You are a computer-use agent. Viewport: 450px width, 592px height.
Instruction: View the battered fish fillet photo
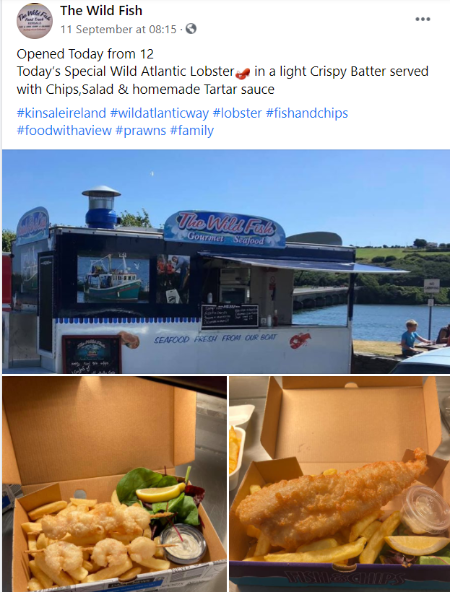340,484
